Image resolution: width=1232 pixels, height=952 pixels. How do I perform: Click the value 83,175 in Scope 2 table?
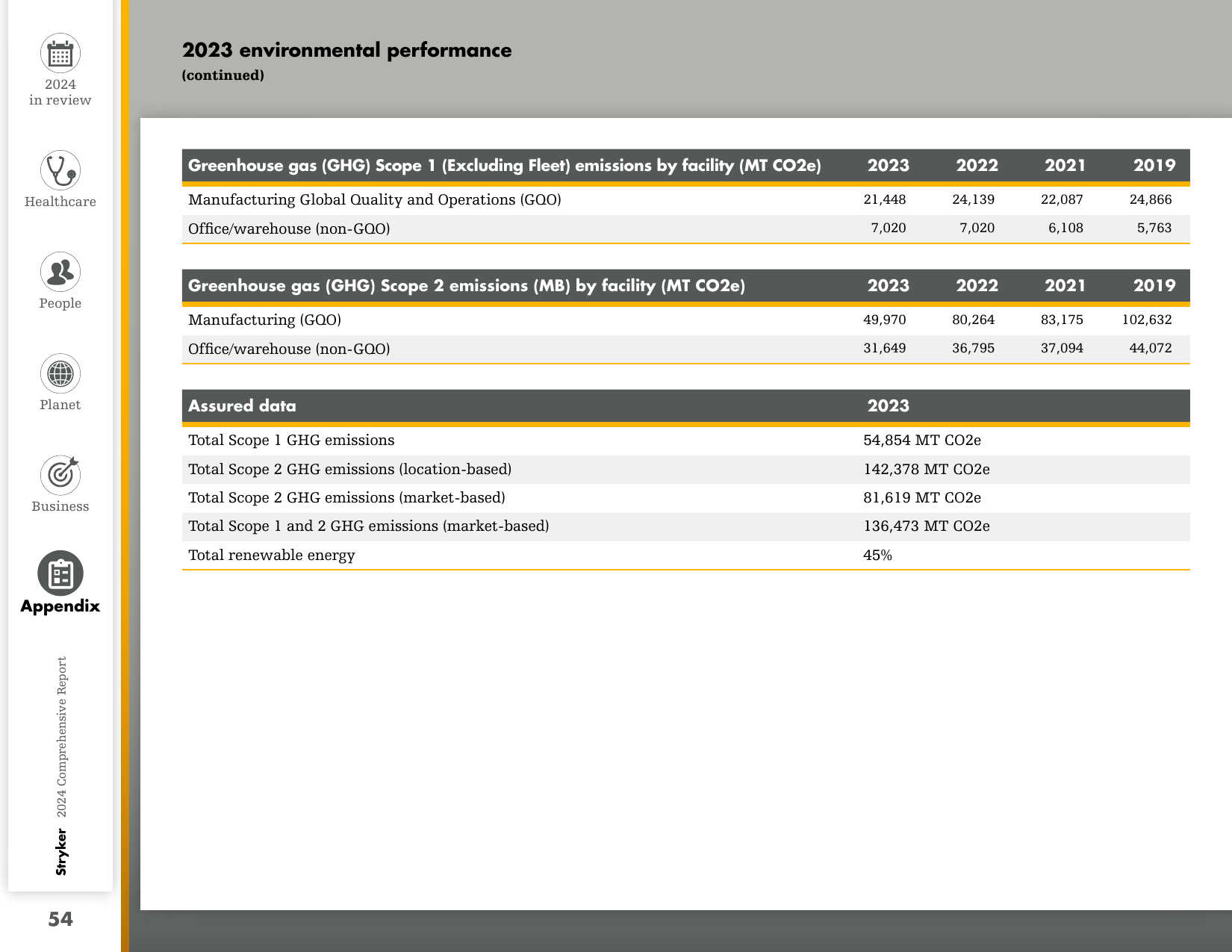1062,320
